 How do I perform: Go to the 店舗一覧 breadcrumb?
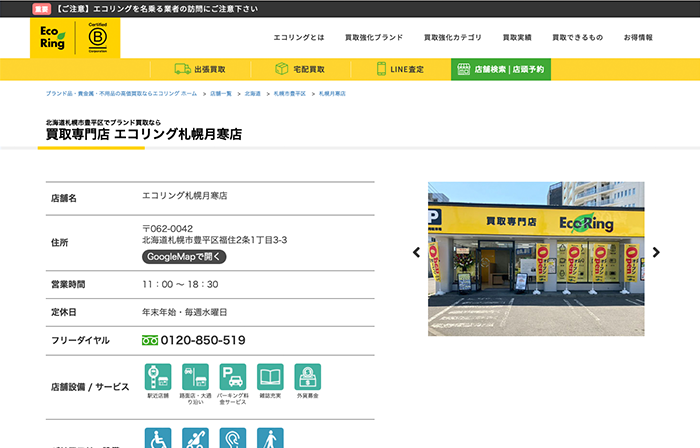221,94
